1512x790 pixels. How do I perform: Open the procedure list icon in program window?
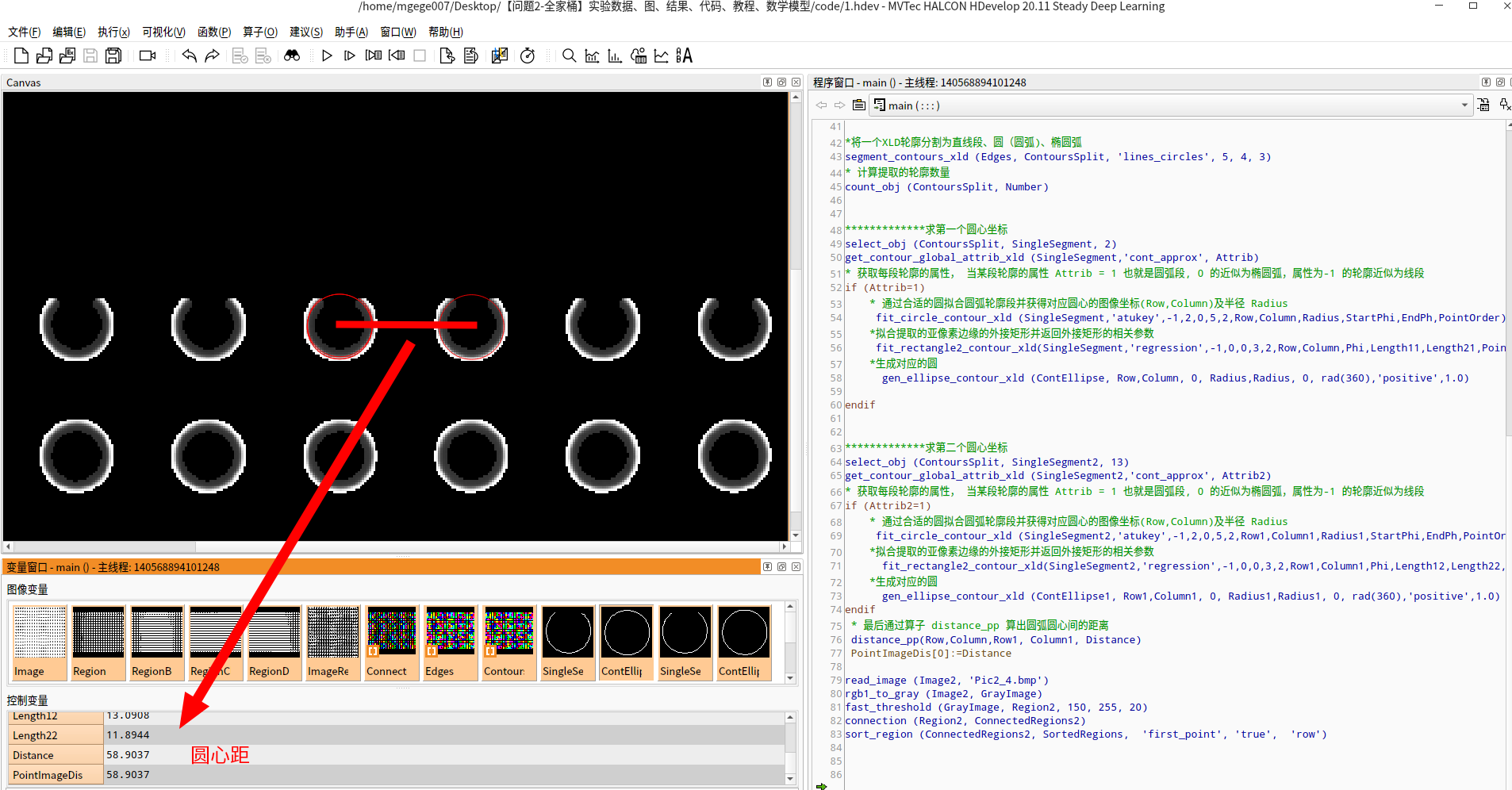pos(859,105)
